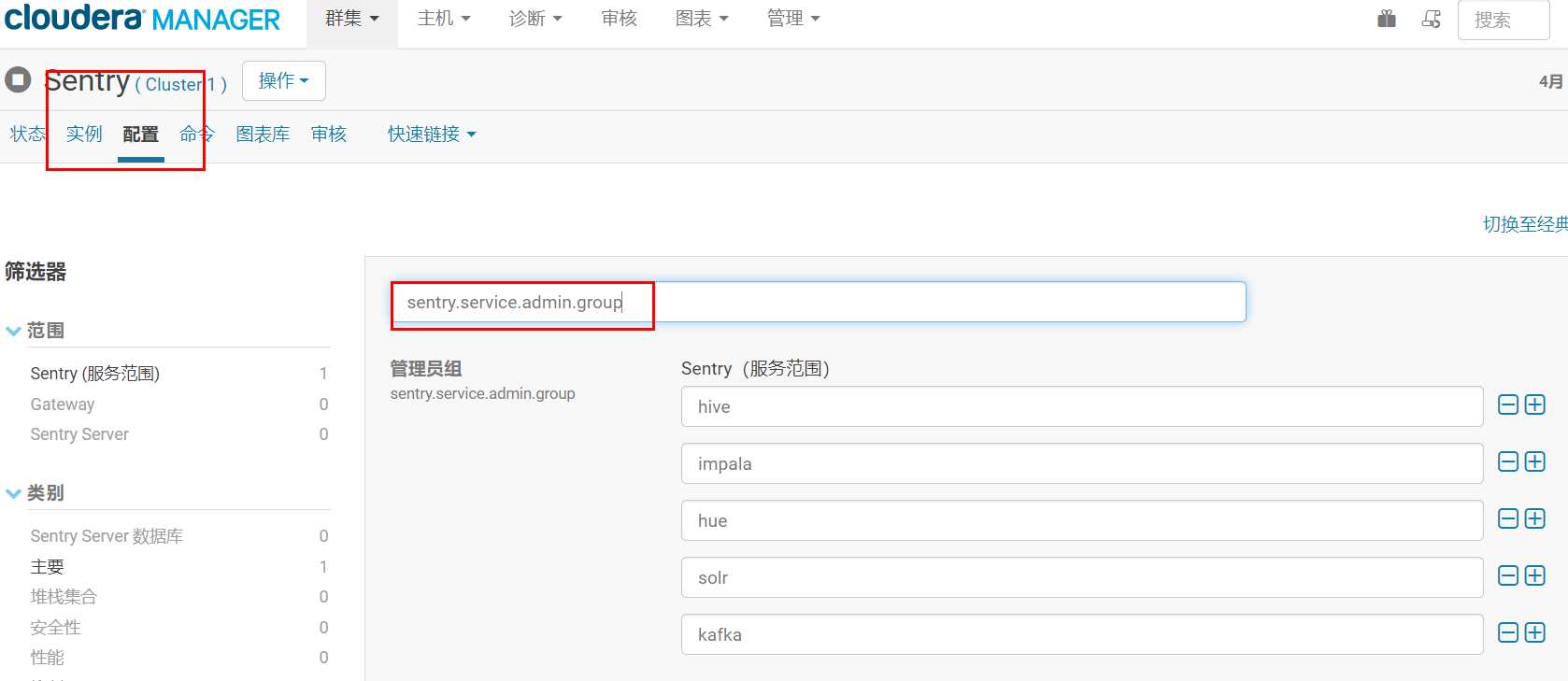Remove the hive entry with minus icon
Viewport: 1568px width, 681px height.
click(x=1508, y=404)
